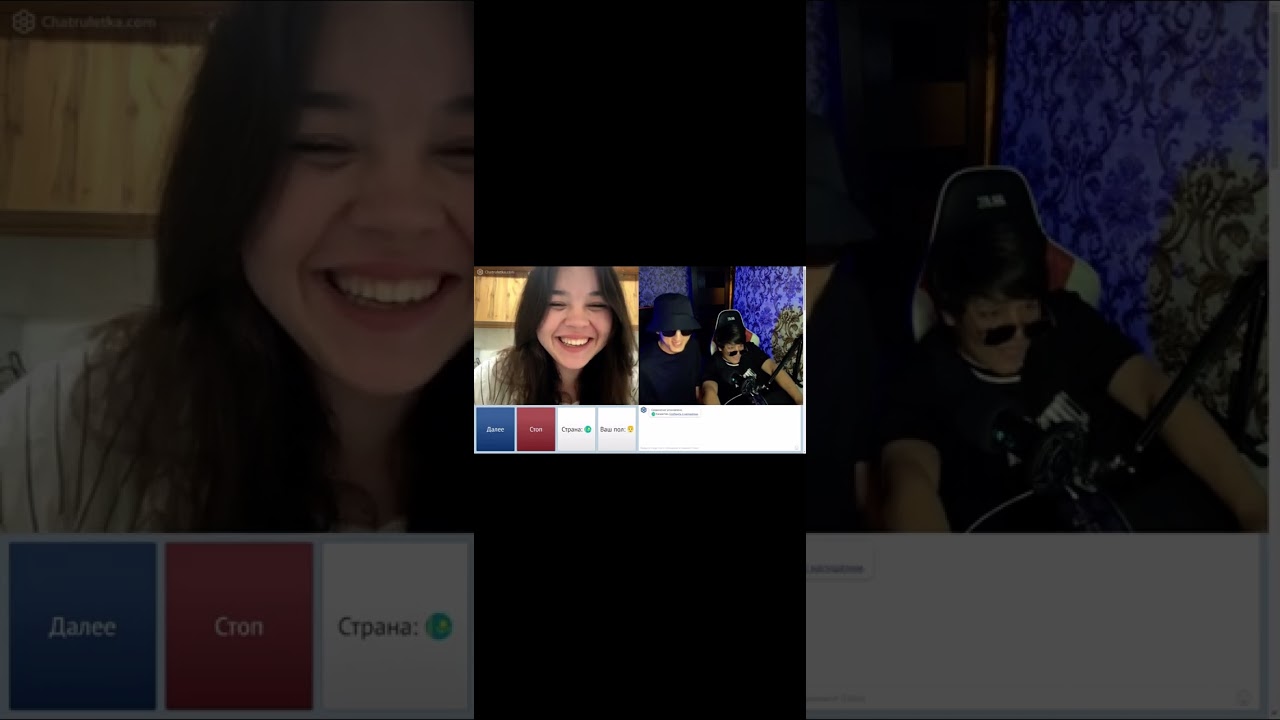Click the blue Далее button

pyautogui.click(x=495, y=429)
